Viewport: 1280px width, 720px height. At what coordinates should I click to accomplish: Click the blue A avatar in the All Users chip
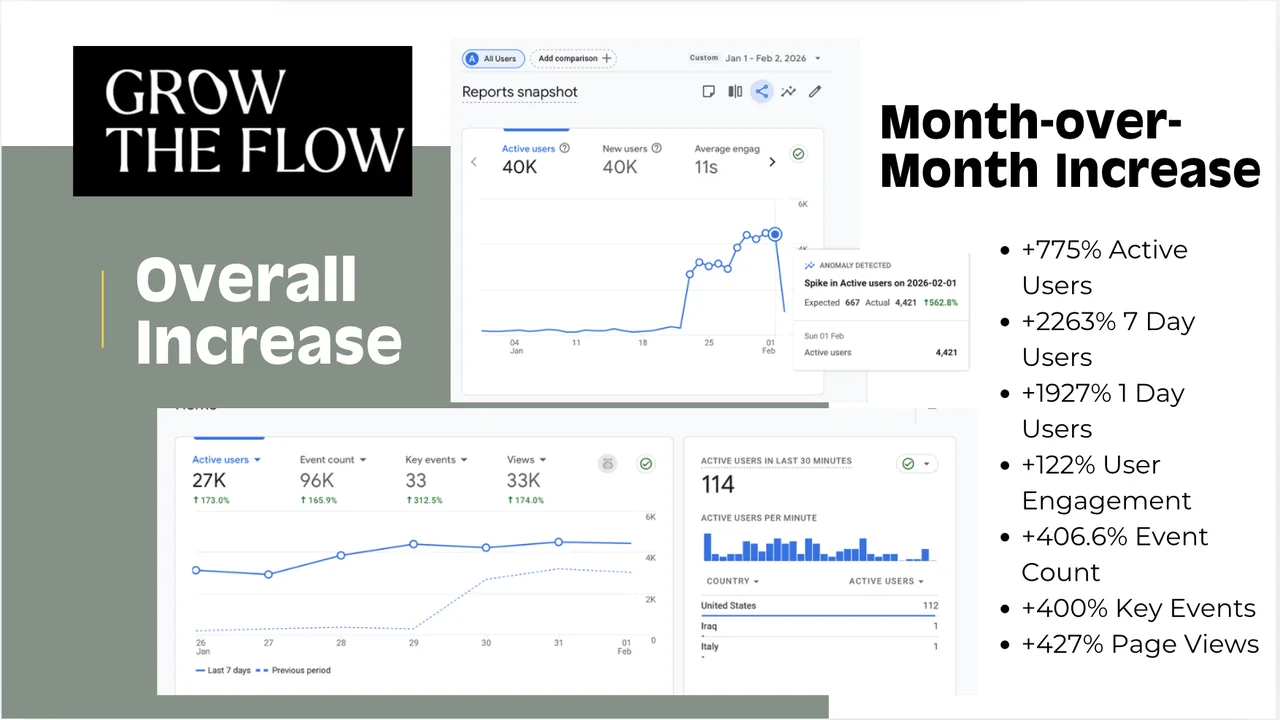coord(473,59)
